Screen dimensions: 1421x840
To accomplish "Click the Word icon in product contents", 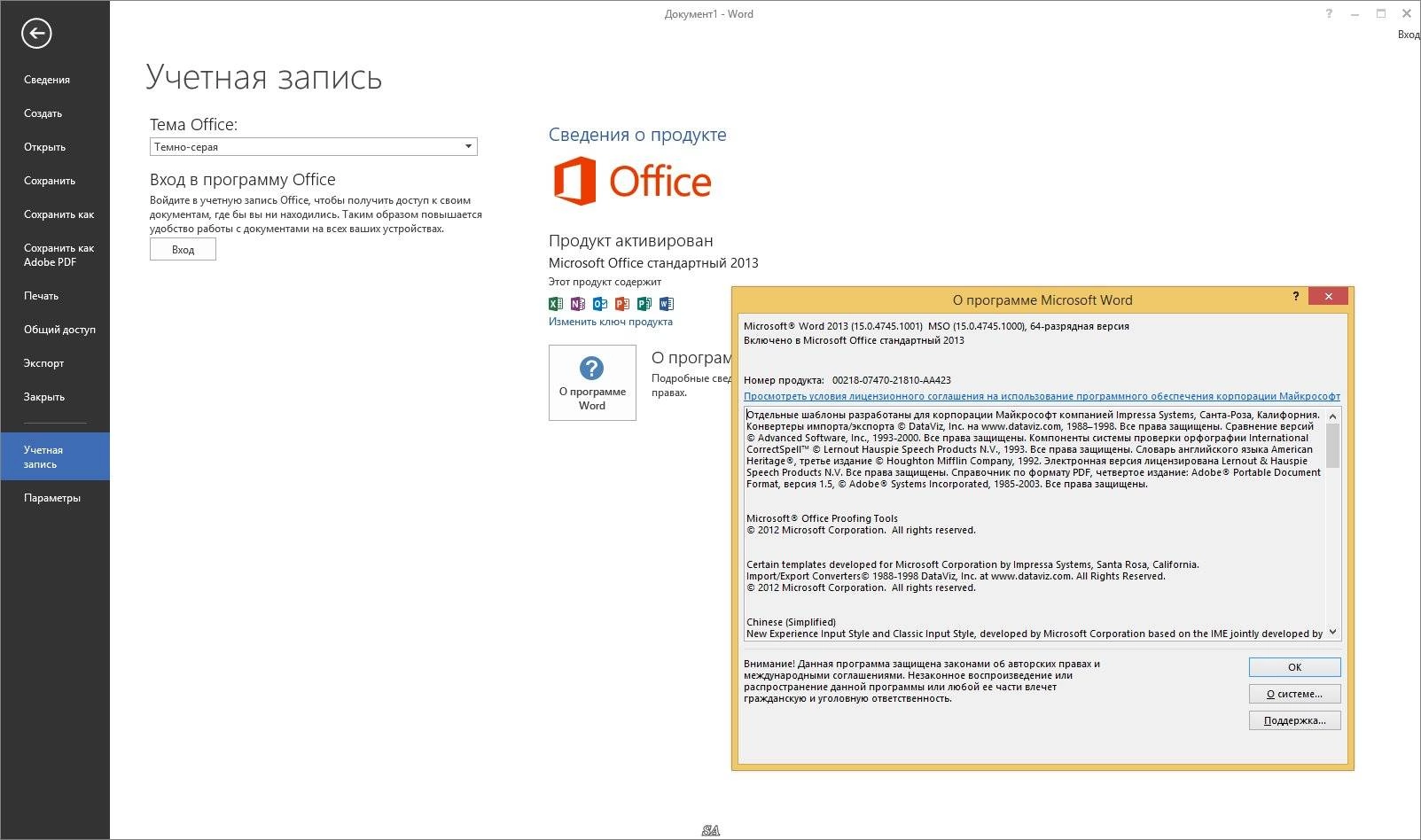I will pos(667,303).
